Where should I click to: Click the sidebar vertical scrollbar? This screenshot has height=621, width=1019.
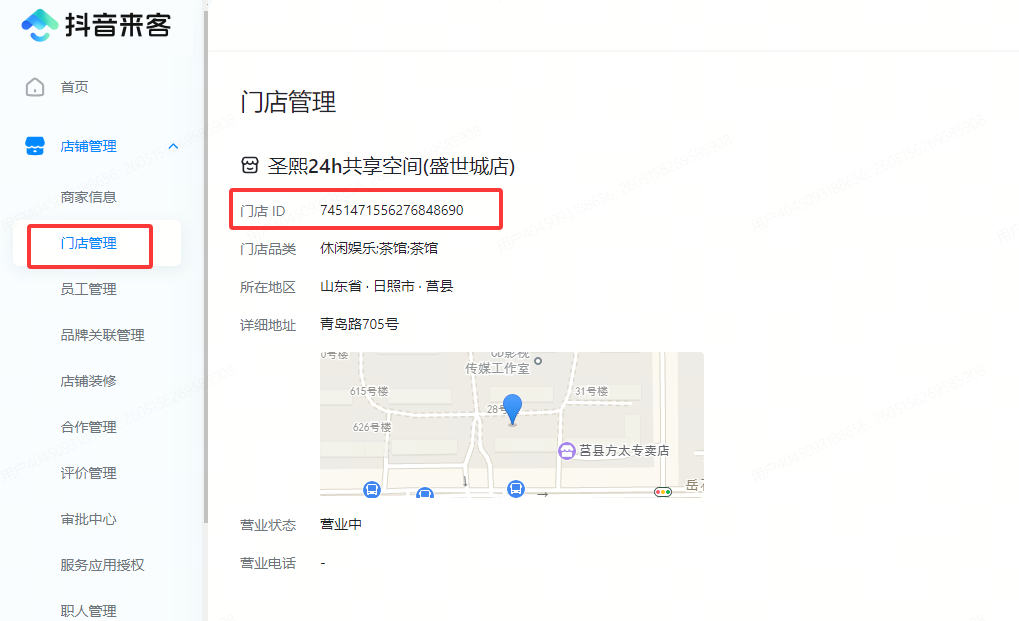[206, 266]
